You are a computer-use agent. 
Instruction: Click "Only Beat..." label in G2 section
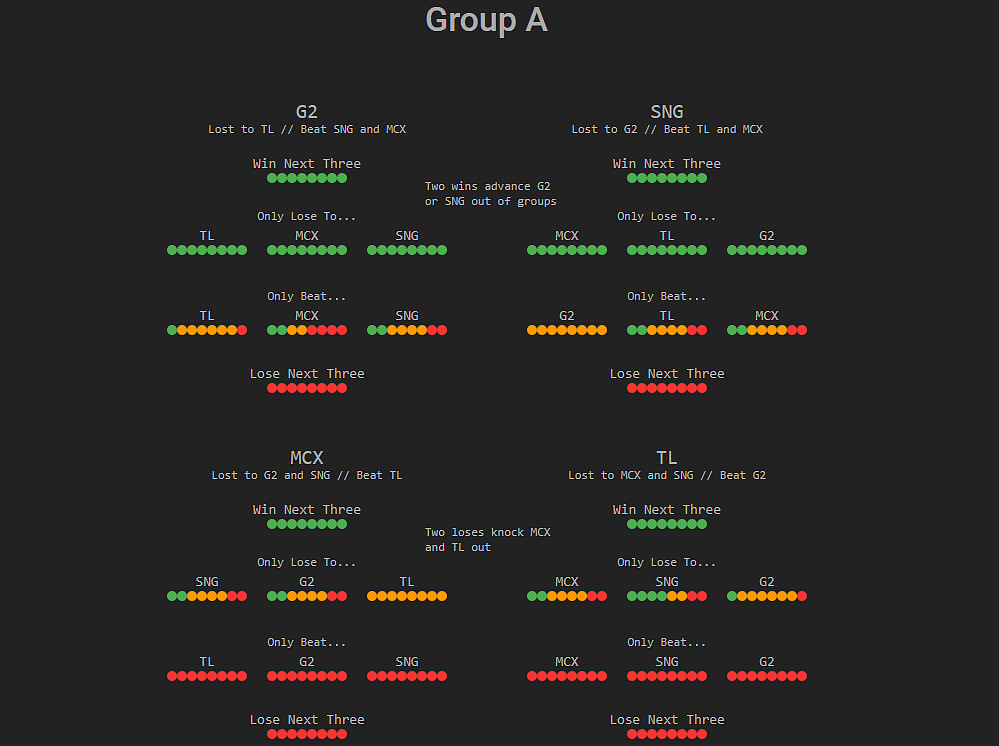coord(307,296)
